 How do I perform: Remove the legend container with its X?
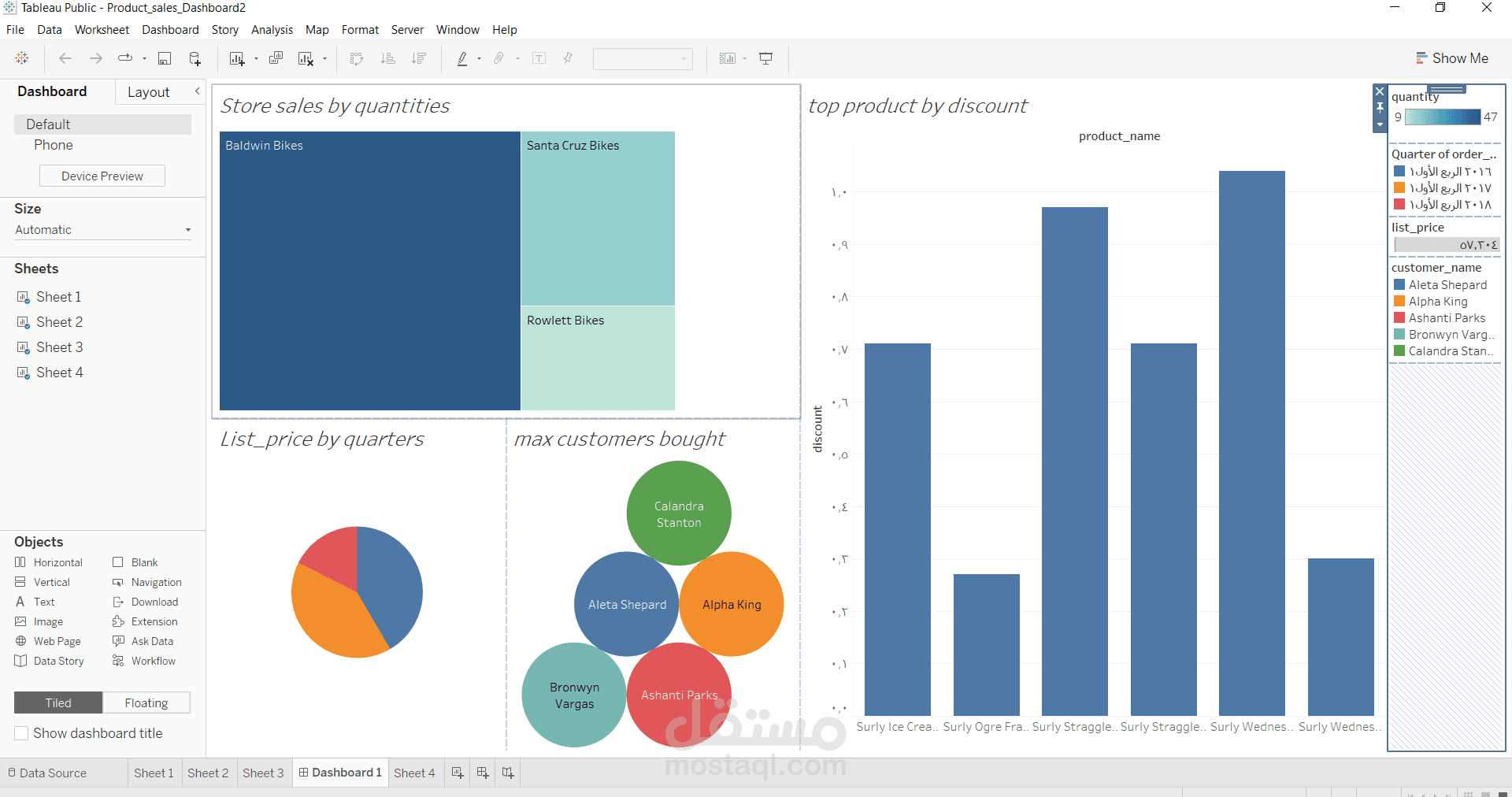coord(1380,91)
